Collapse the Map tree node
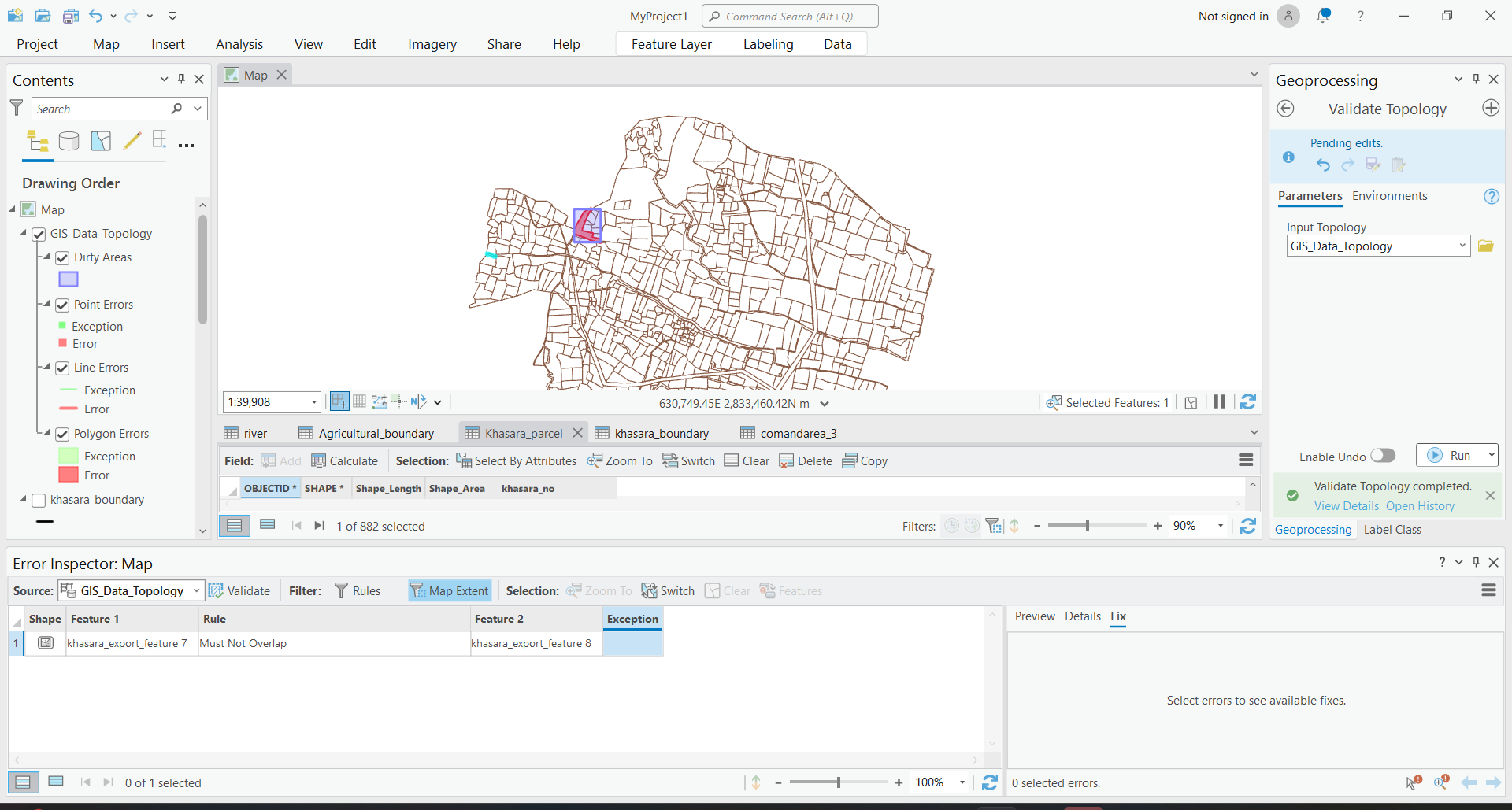The image size is (1512, 810). [13, 209]
